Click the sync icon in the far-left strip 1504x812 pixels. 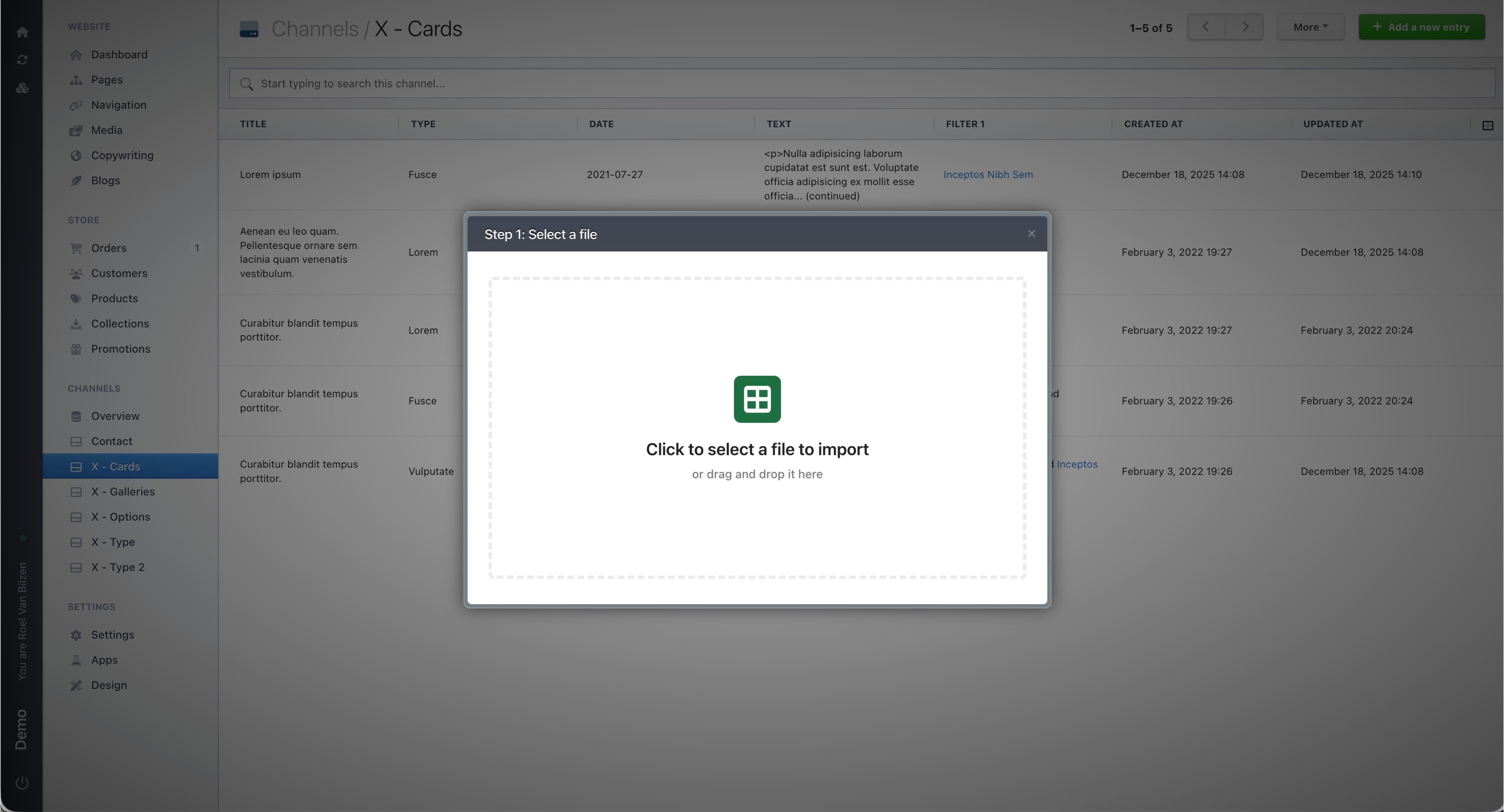pyautogui.click(x=22, y=59)
